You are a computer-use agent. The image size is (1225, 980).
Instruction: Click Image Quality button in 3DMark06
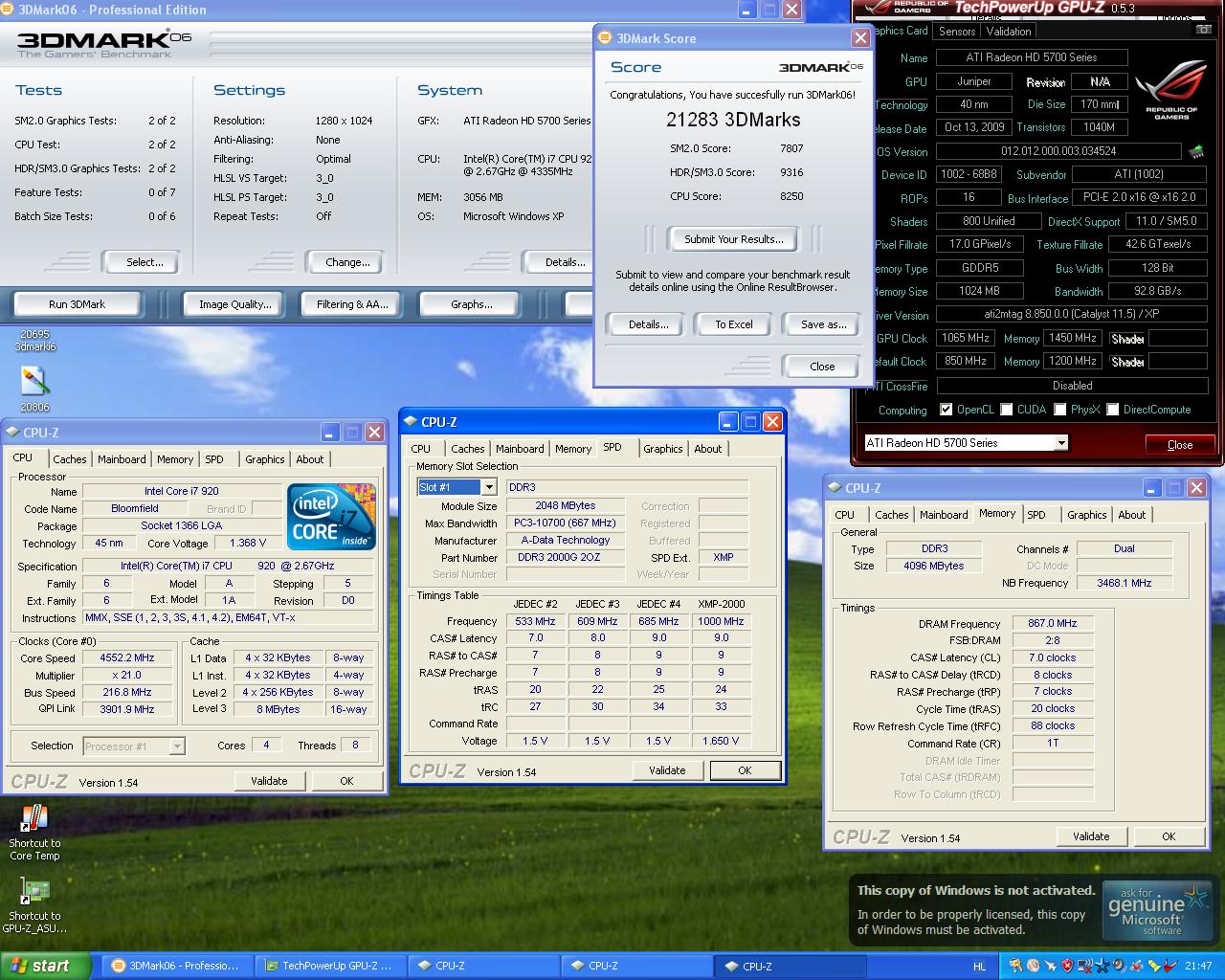coord(234,304)
